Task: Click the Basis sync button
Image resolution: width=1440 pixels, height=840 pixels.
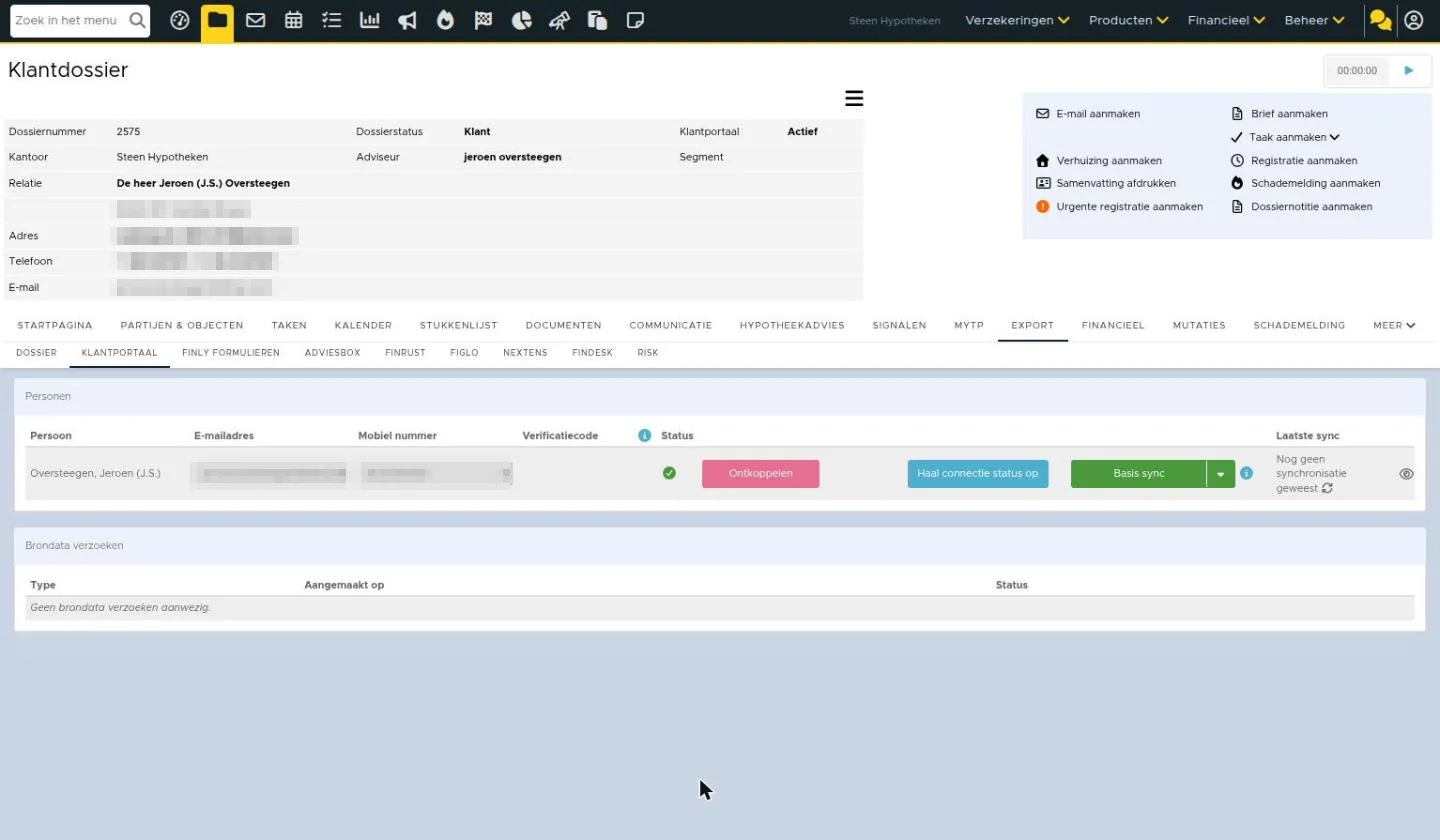Action: pos(1139,474)
